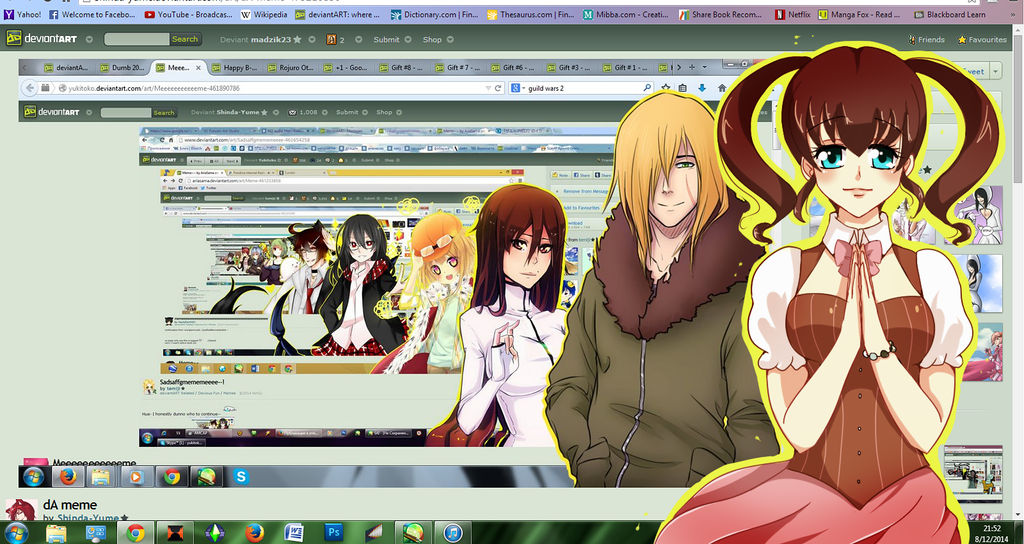The image size is (1024, 544).
Task: Open the Thesaurus.com bookmark
Action: click(x=530, y=14)
